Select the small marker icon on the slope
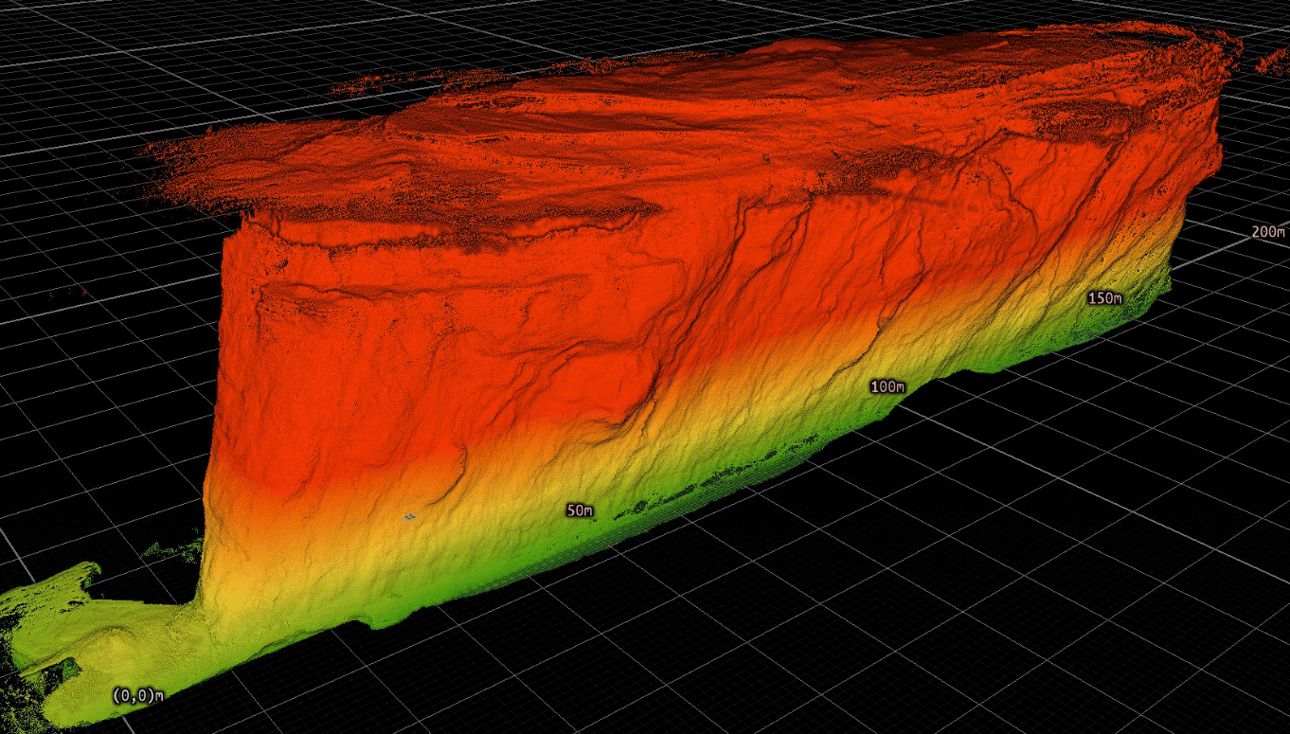 click(410, 516)
